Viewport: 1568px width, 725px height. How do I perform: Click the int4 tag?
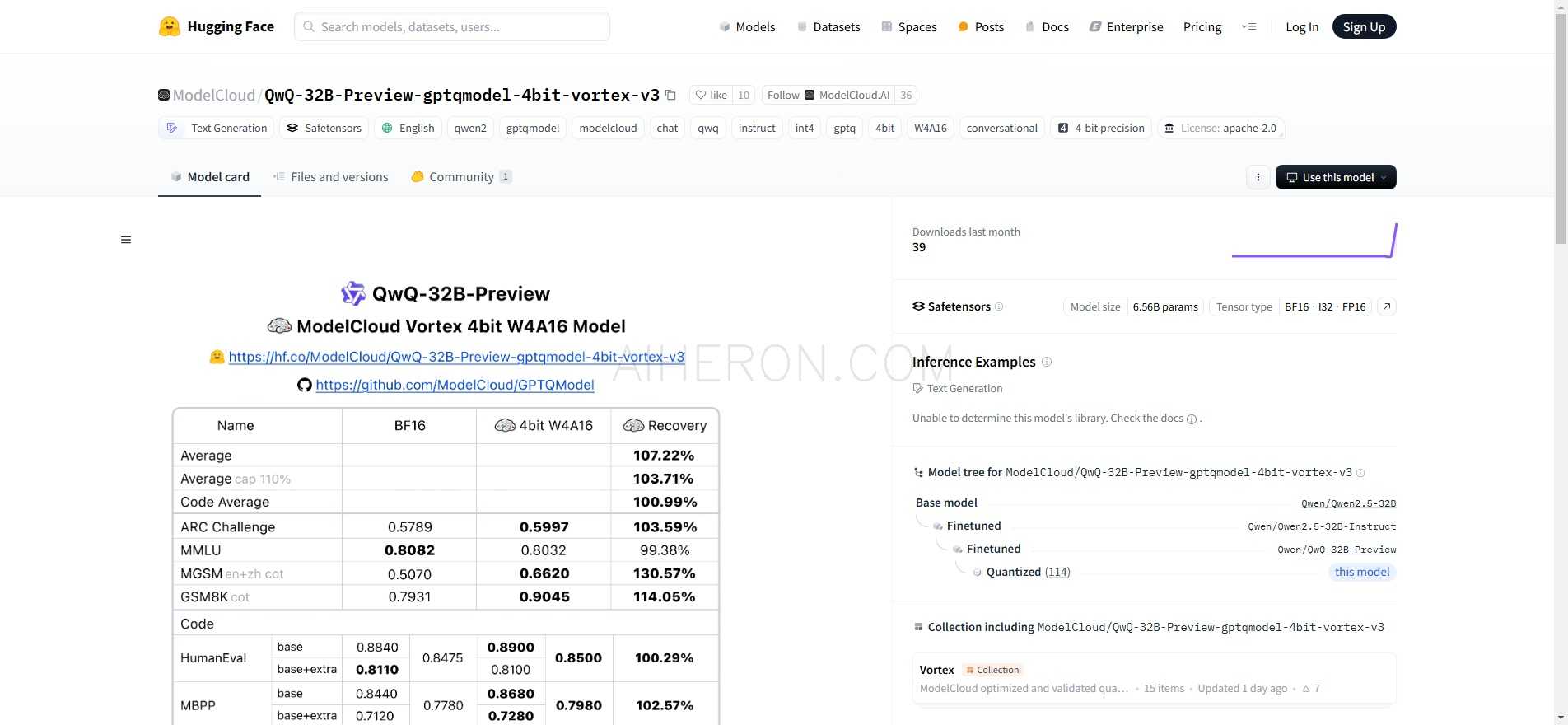[805, 128]
